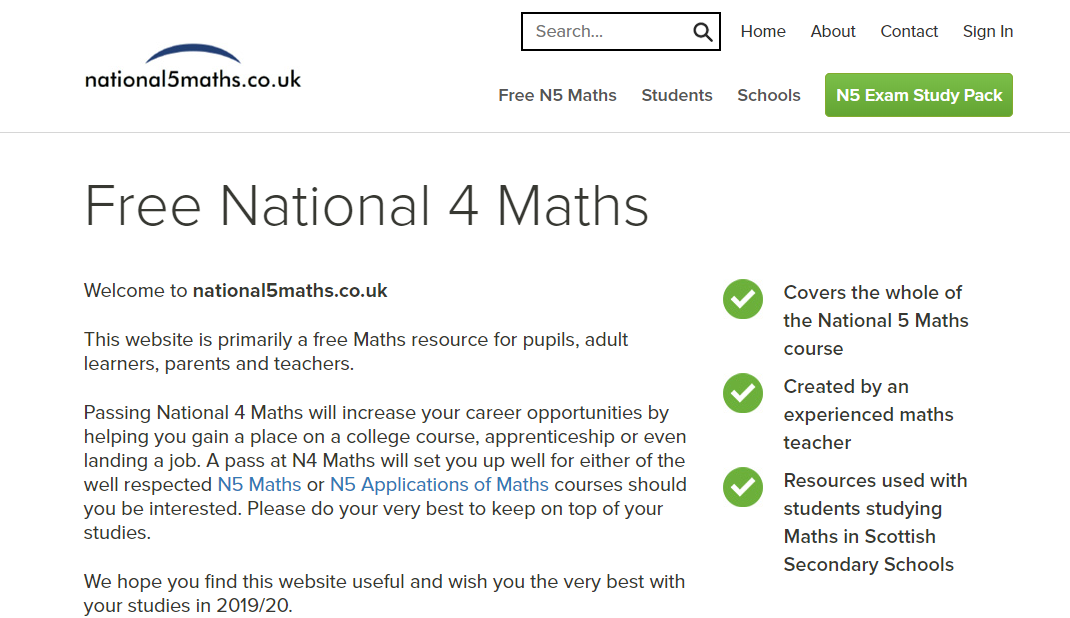Open the About page
1070x618 pixels.
point(833,31)
